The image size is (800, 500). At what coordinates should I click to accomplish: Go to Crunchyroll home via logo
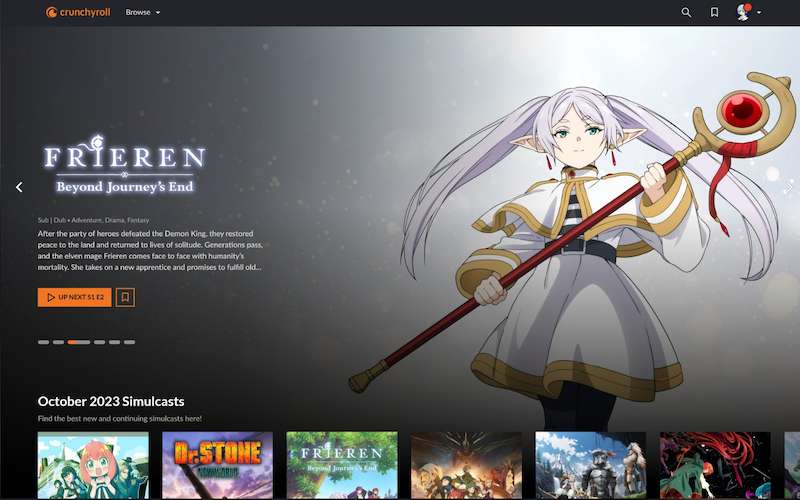pyautogui.click(x=79, y=12)
